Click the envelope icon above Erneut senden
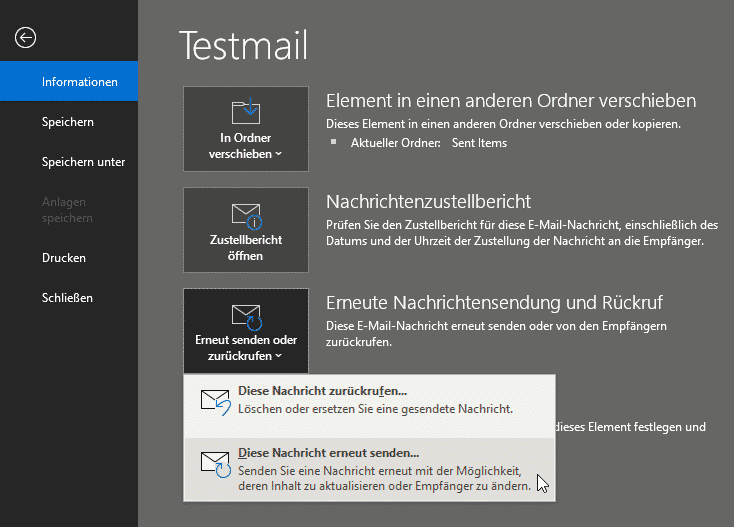 (x=246, y=317)
